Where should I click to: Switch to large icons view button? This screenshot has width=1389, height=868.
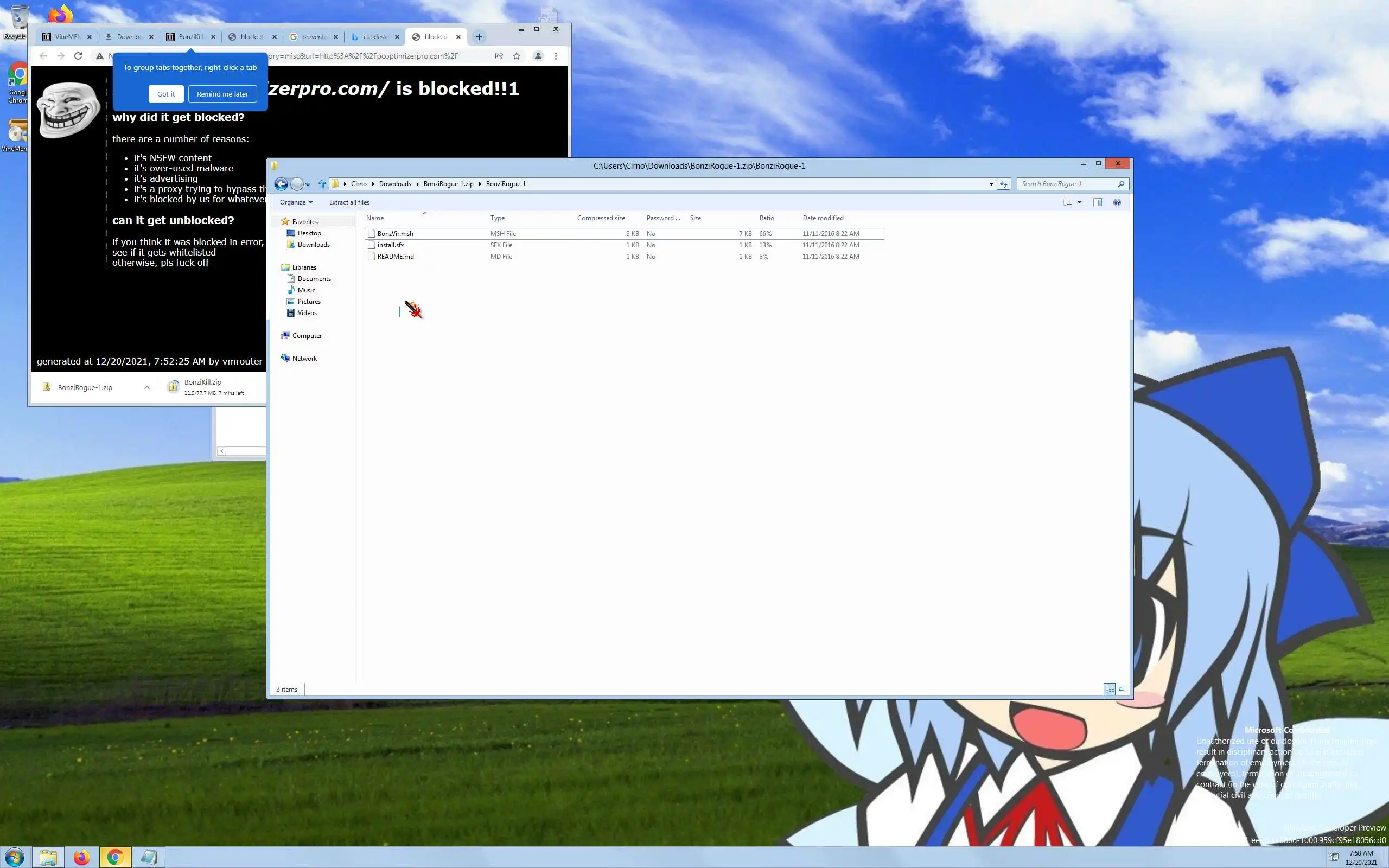(x=1122, y=689)
